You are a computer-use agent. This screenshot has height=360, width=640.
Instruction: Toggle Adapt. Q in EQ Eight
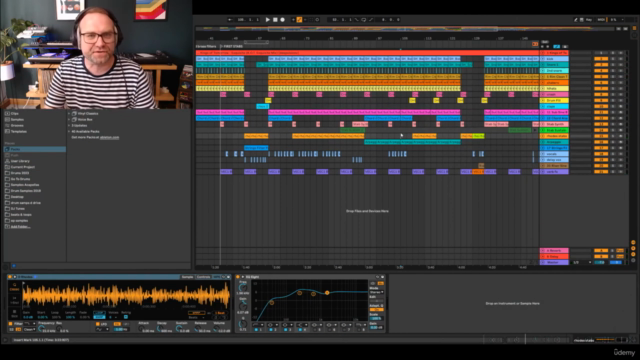tap(376, 309)
